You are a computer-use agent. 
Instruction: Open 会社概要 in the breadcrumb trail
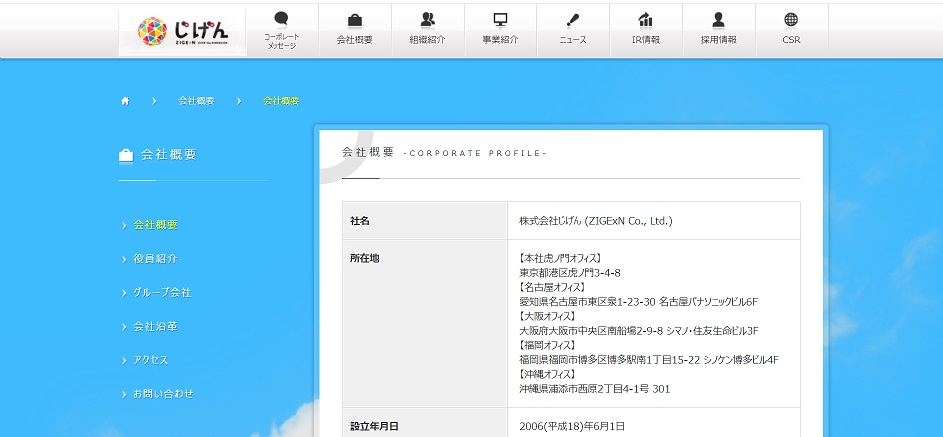[x=196, y=101]
